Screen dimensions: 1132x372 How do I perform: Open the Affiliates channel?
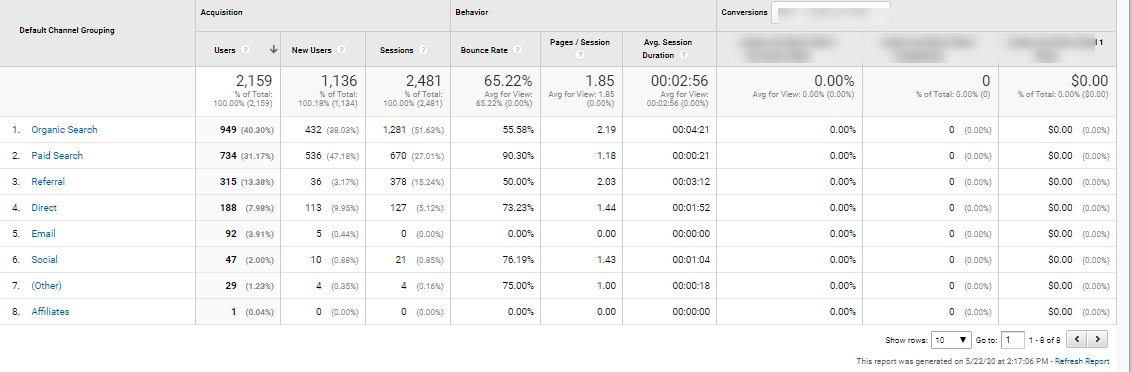point(51,312)
